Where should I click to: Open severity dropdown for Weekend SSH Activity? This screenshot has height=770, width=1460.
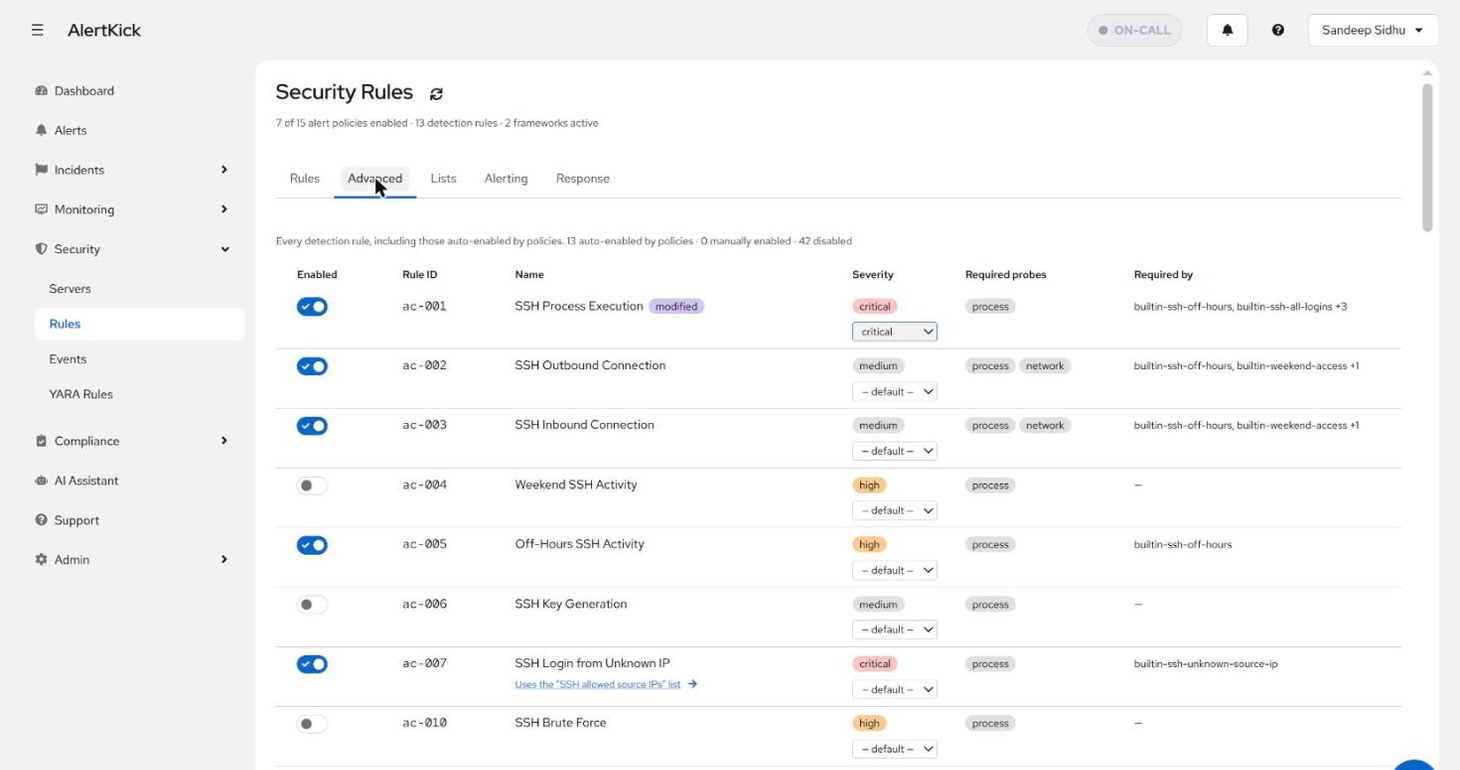coord(894,510)
